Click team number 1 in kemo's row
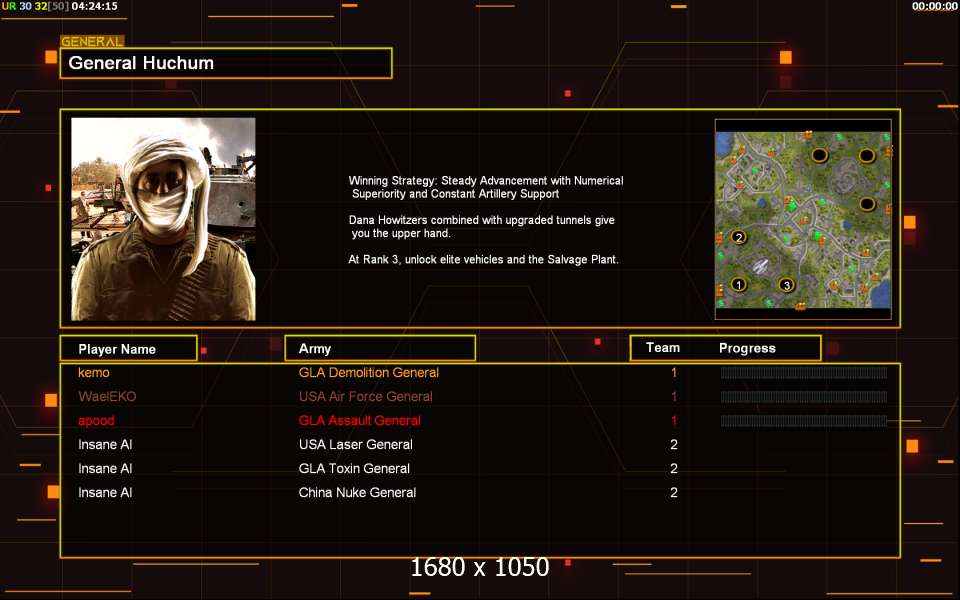960x600 pixels. (674, 372)
